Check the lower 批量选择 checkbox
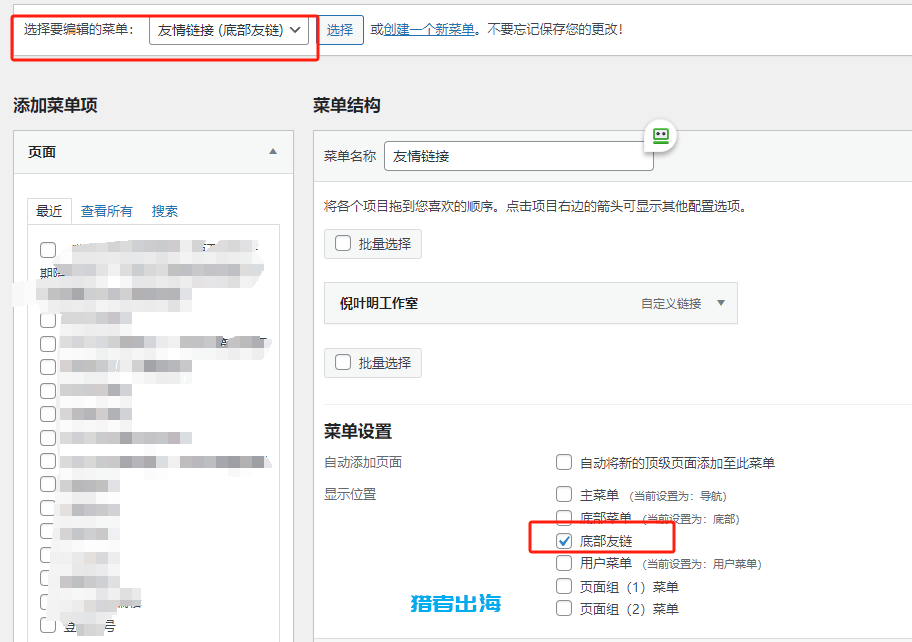 pos(342,362)
